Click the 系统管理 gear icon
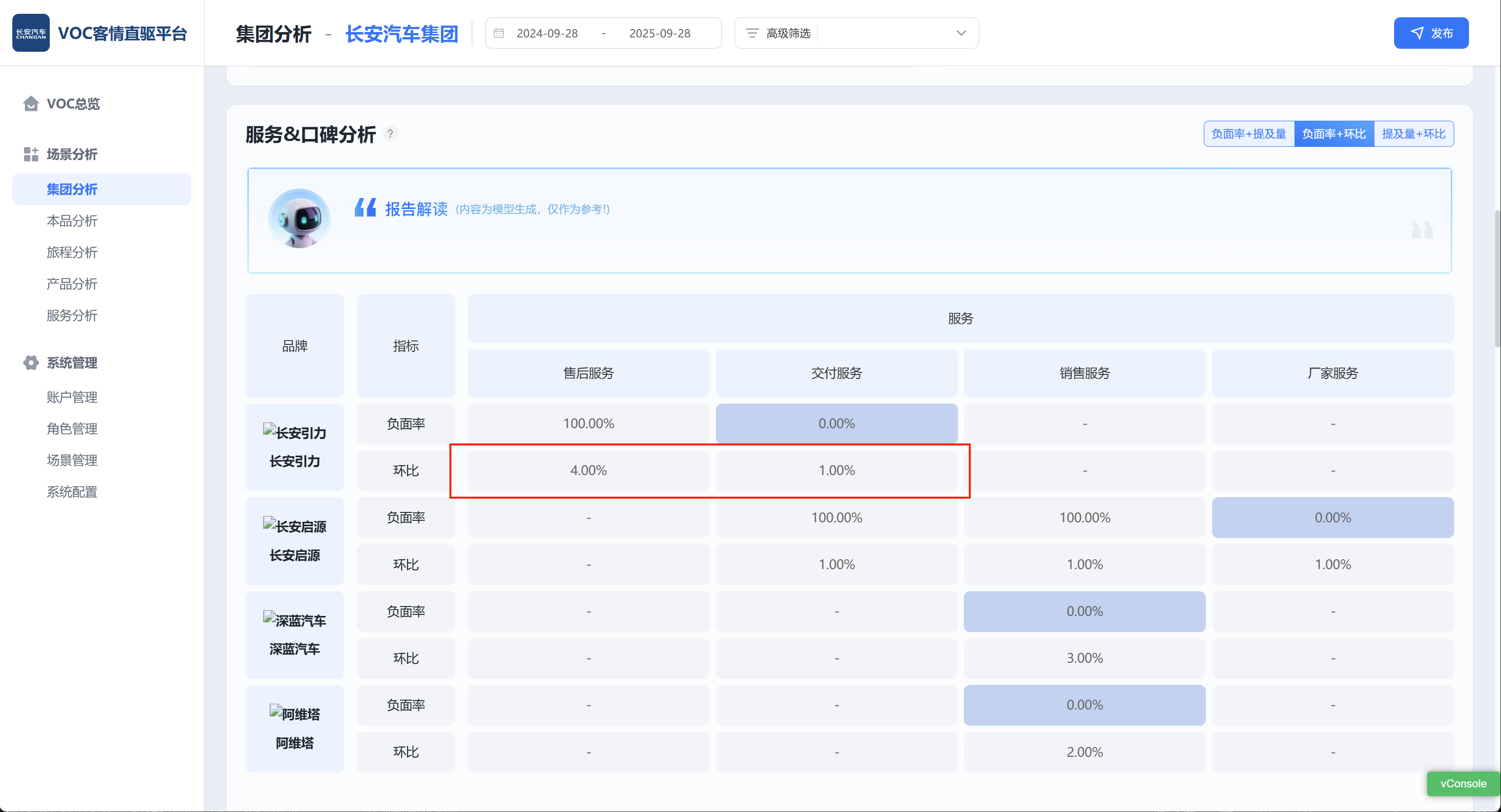 point(31,363)
